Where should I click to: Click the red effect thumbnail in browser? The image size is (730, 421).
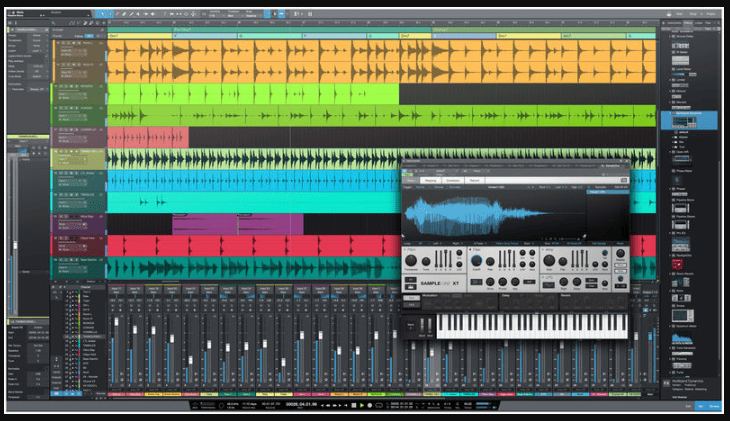pos(677,265)
